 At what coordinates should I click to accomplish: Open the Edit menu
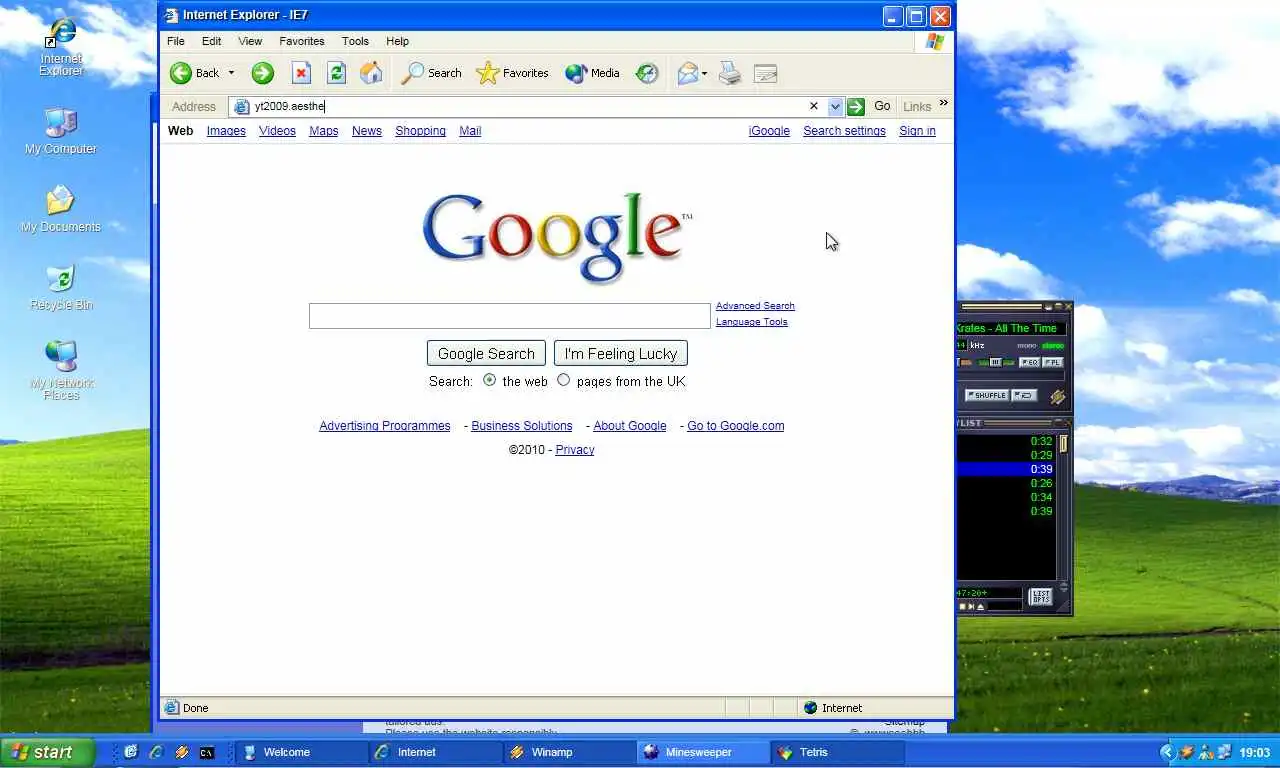(x=211, y=41)
